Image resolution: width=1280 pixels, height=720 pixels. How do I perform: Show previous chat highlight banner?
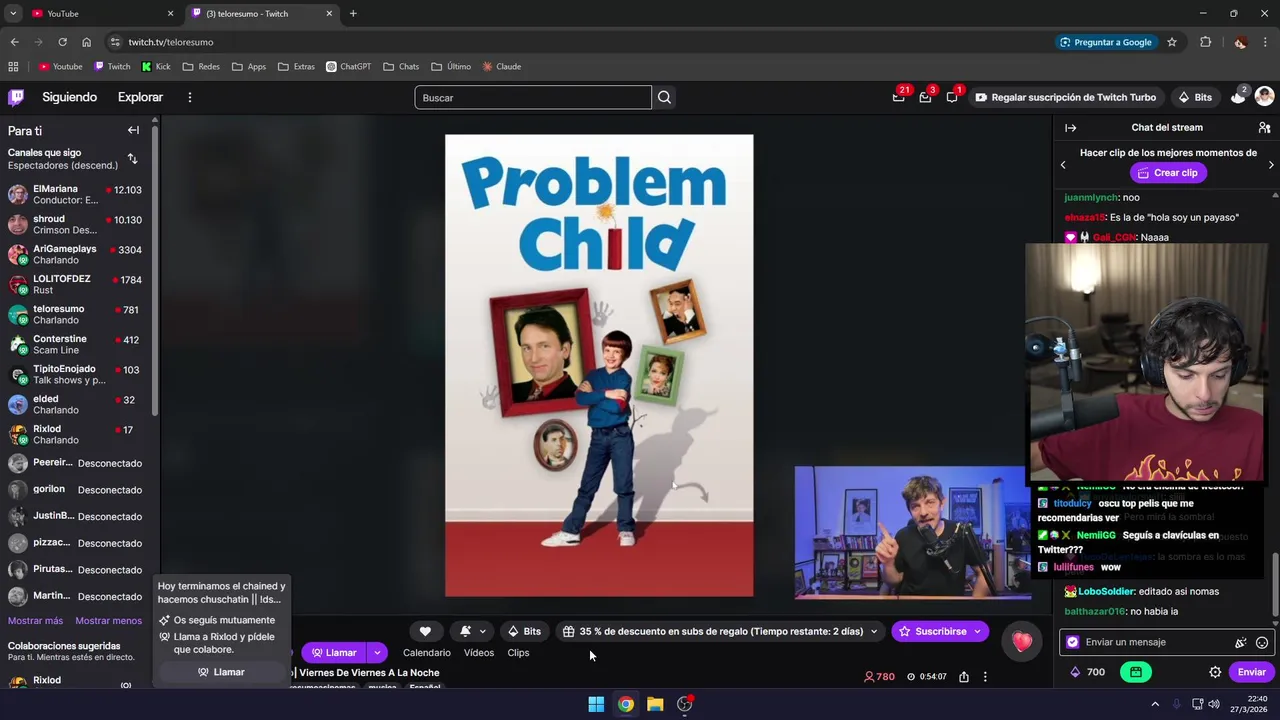pyautogui.click(x=1063, y=164)
